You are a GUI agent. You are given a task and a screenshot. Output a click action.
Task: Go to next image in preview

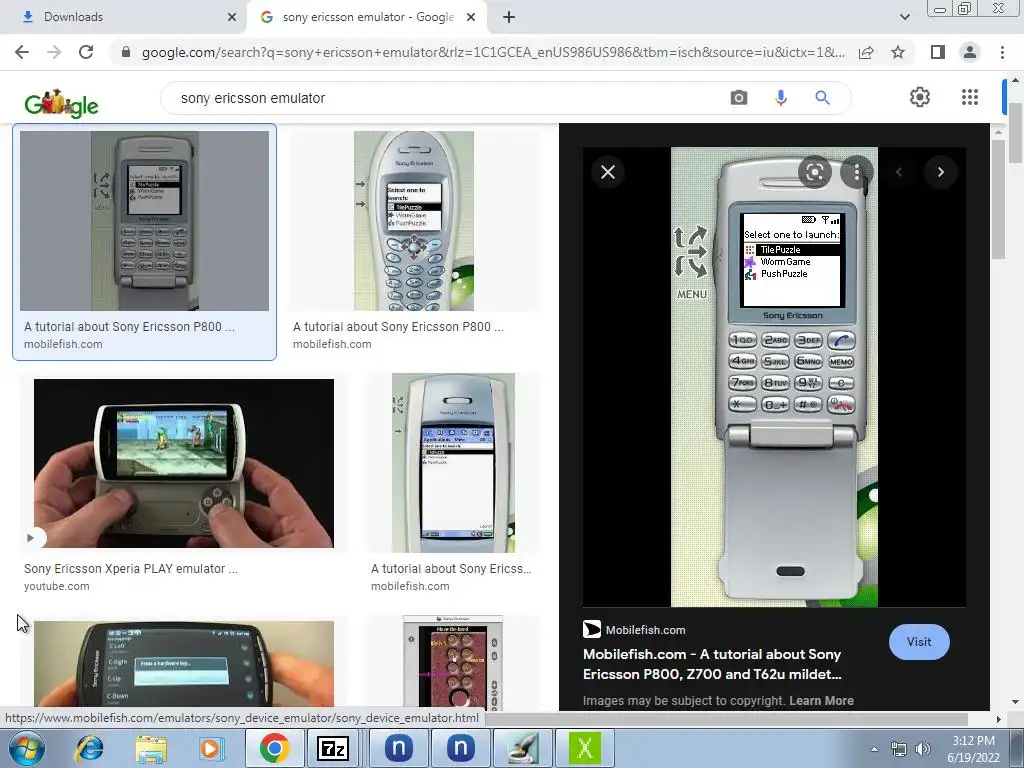[x=940, y=172]
